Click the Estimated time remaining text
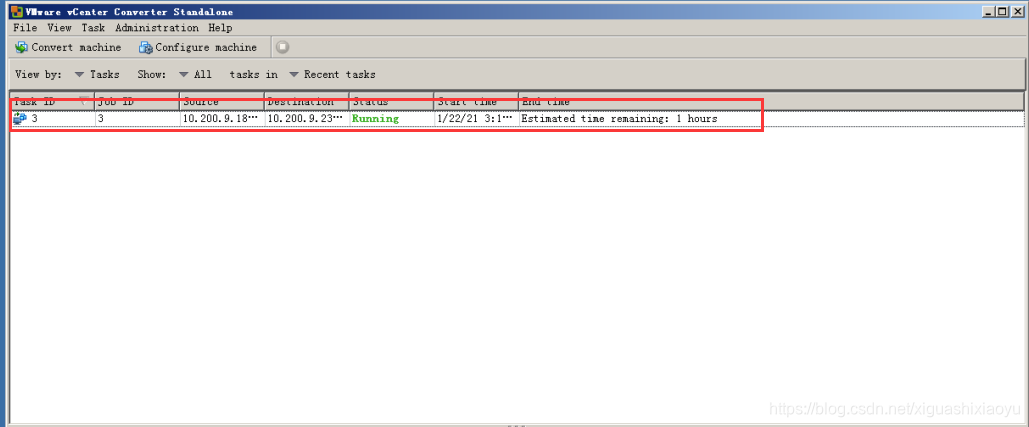 [619, 119]
